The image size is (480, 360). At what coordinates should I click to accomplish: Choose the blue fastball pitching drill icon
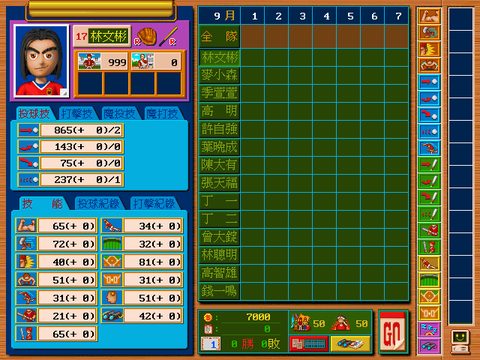click(429, 82)
